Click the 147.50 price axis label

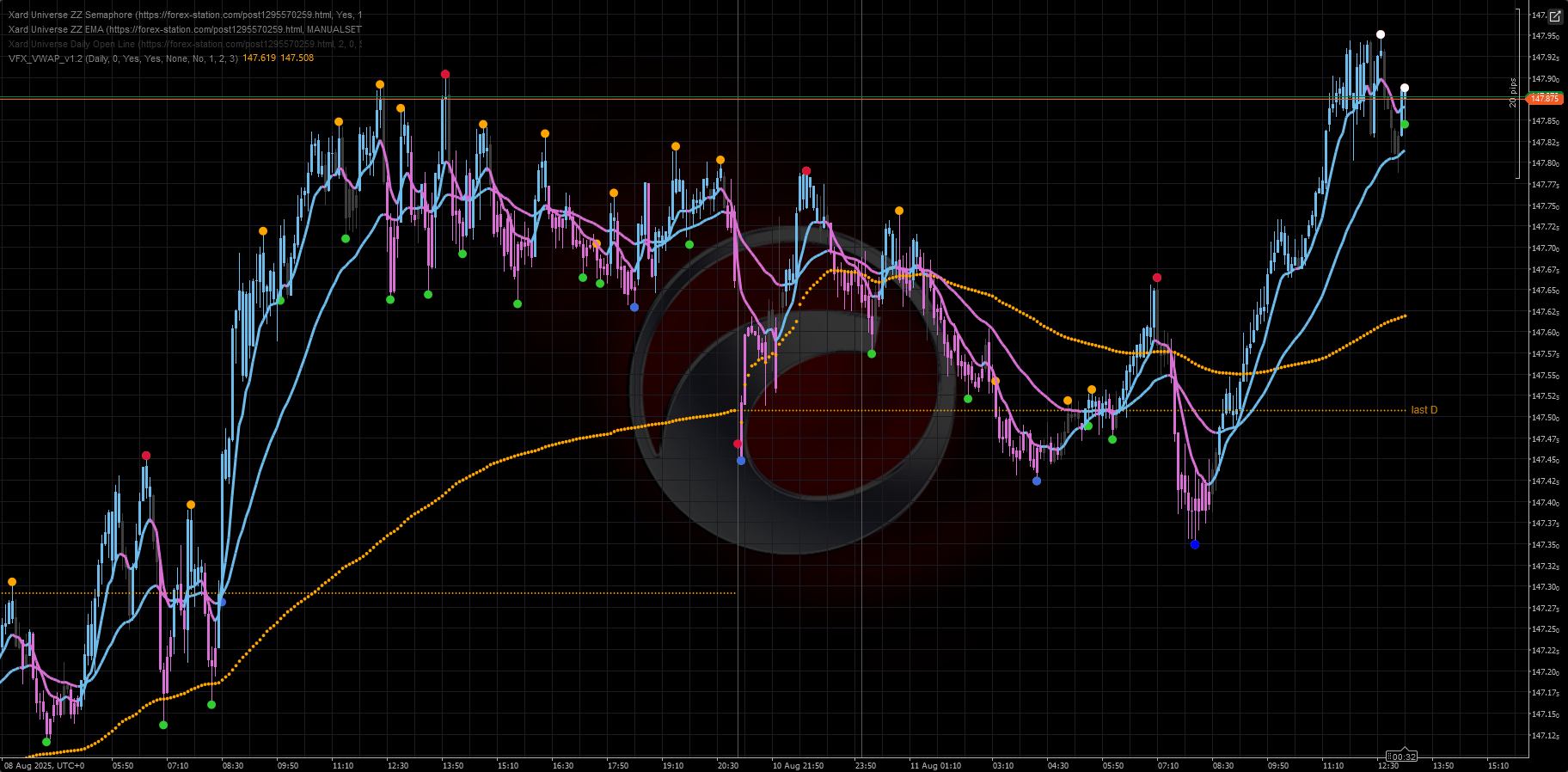coord(1545,418)
